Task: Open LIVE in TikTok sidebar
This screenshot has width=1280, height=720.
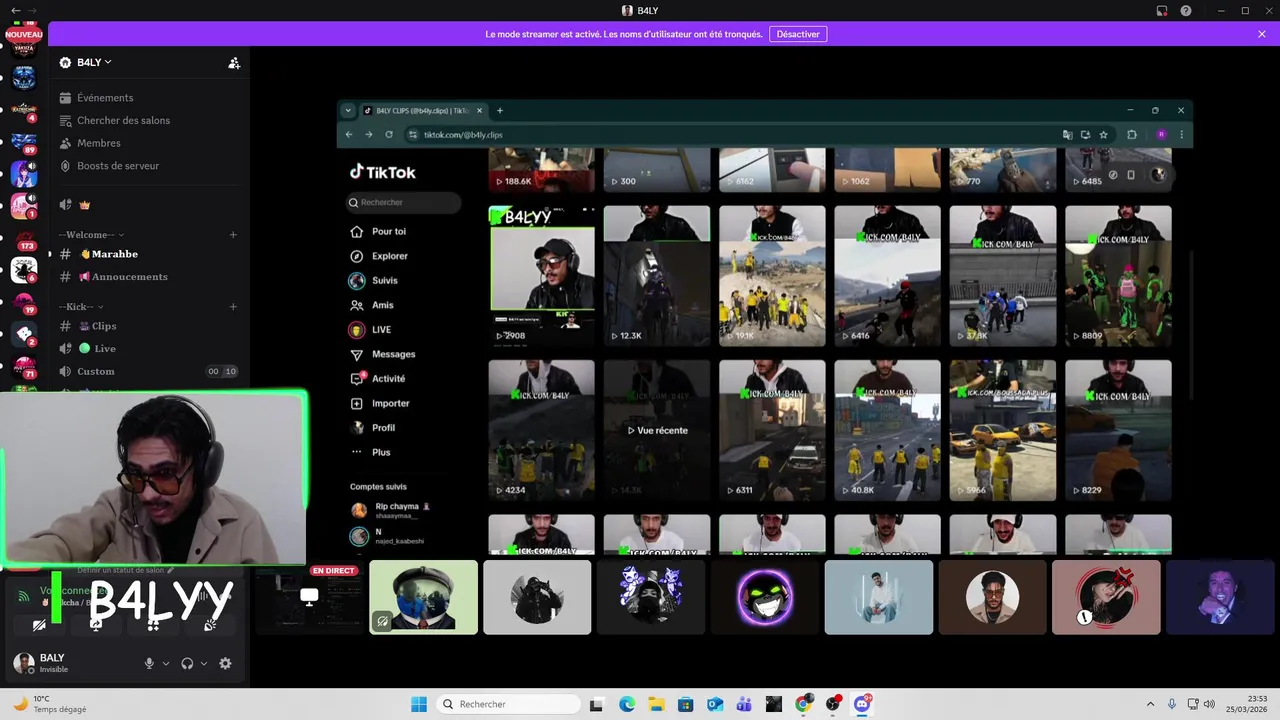Action: click(x=381, y=330)
